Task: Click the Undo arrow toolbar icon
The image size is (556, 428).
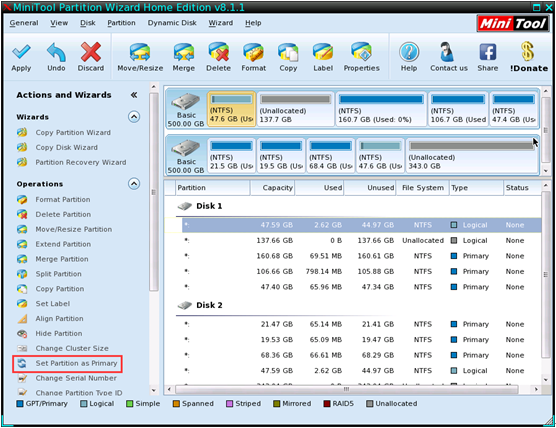Action: pos(56,52)
